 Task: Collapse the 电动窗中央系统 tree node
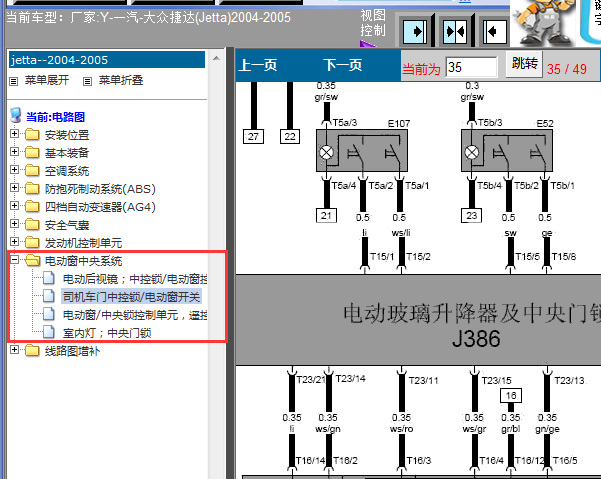[15, 260]
